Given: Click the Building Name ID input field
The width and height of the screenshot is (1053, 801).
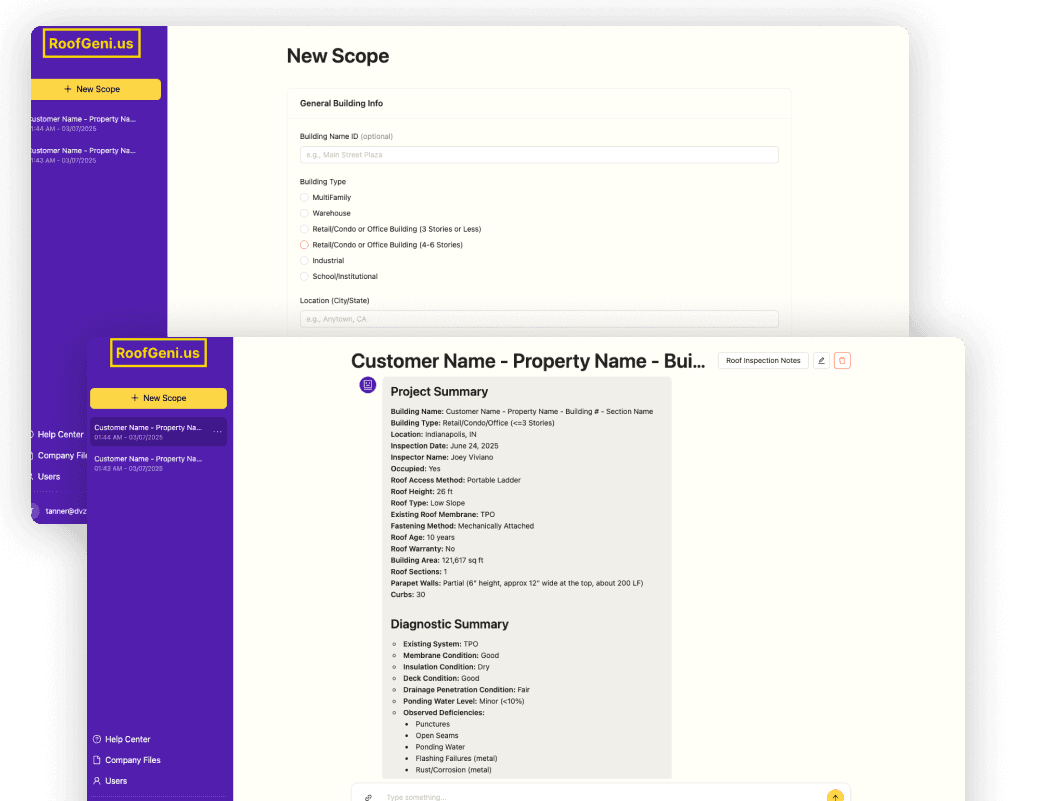Looking at the screenshot, I should click(539, 155).
